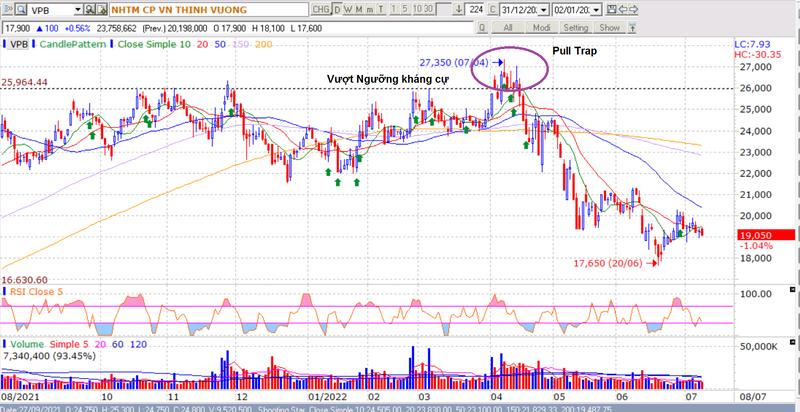Select the T tick period toggle
800x412 pixels.
pos(380,9)
